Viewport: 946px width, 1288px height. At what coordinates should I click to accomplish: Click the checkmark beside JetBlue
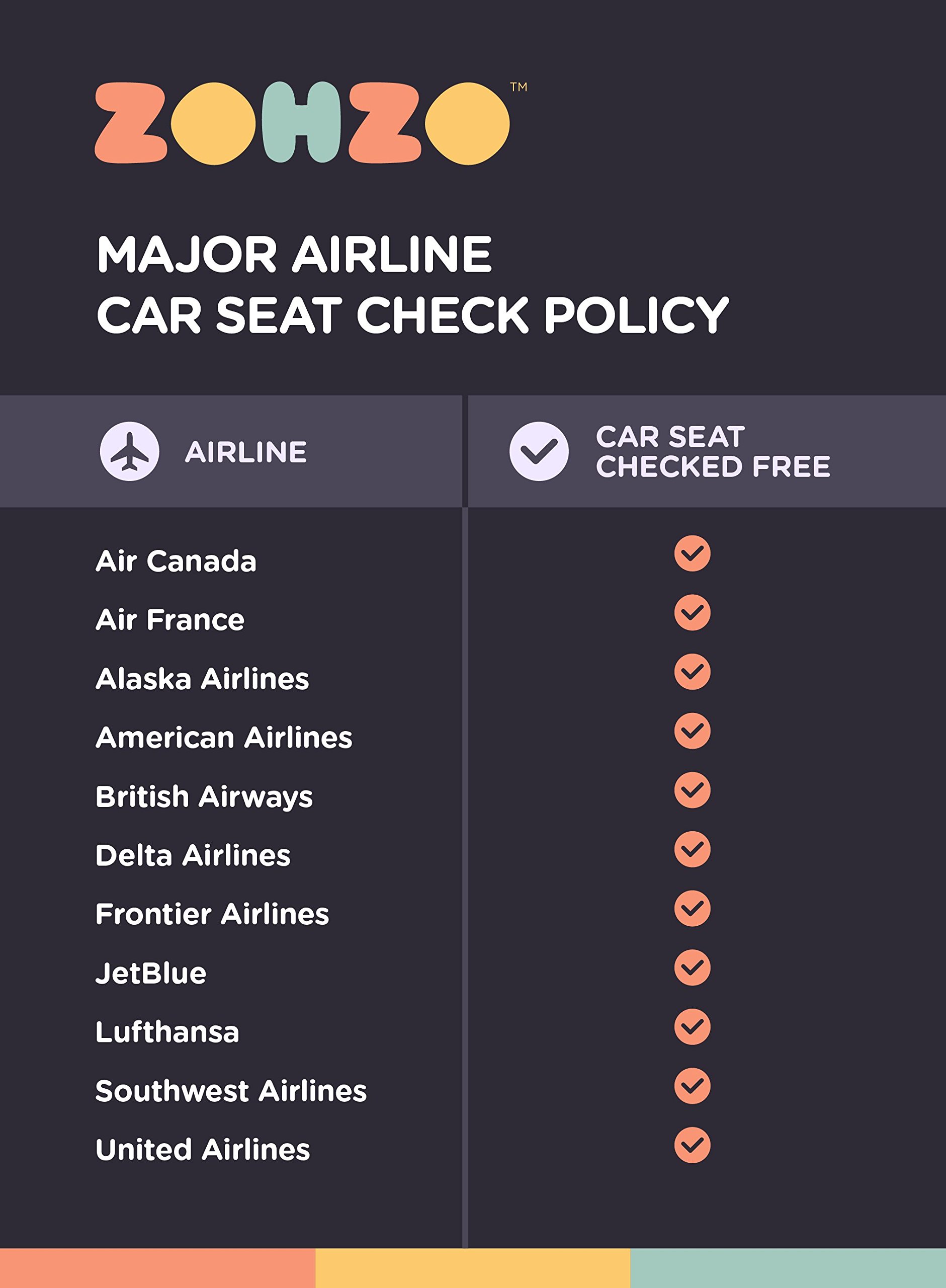tap(693, 968)
